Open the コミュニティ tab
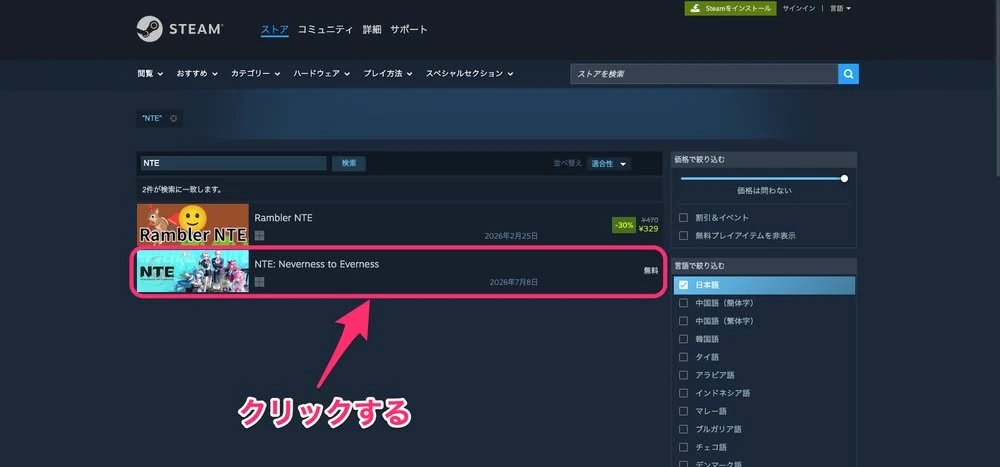Viewport: 1000px width, 467px height. (325, 29)
